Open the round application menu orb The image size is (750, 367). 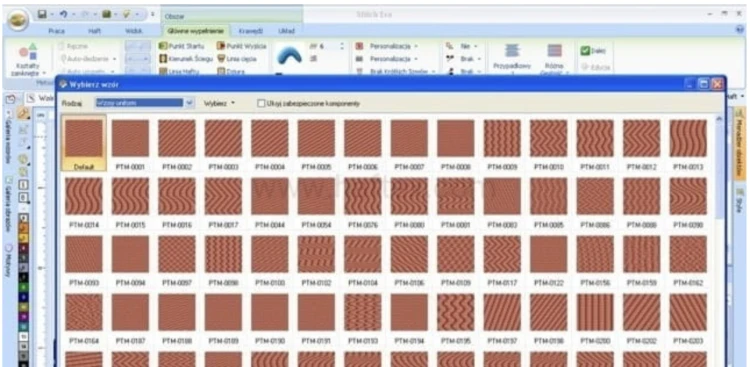[18, 20]
